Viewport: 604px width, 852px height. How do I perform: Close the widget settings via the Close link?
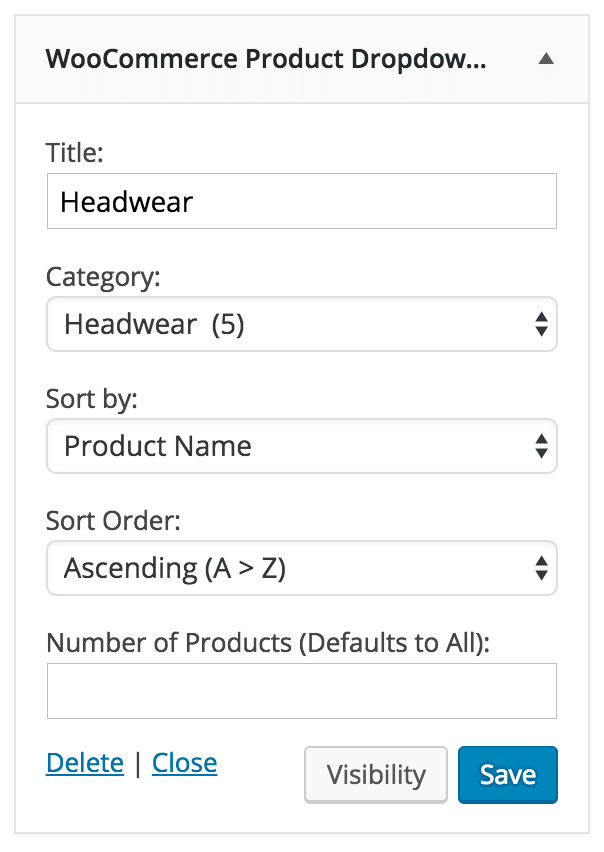coord(184,763)
